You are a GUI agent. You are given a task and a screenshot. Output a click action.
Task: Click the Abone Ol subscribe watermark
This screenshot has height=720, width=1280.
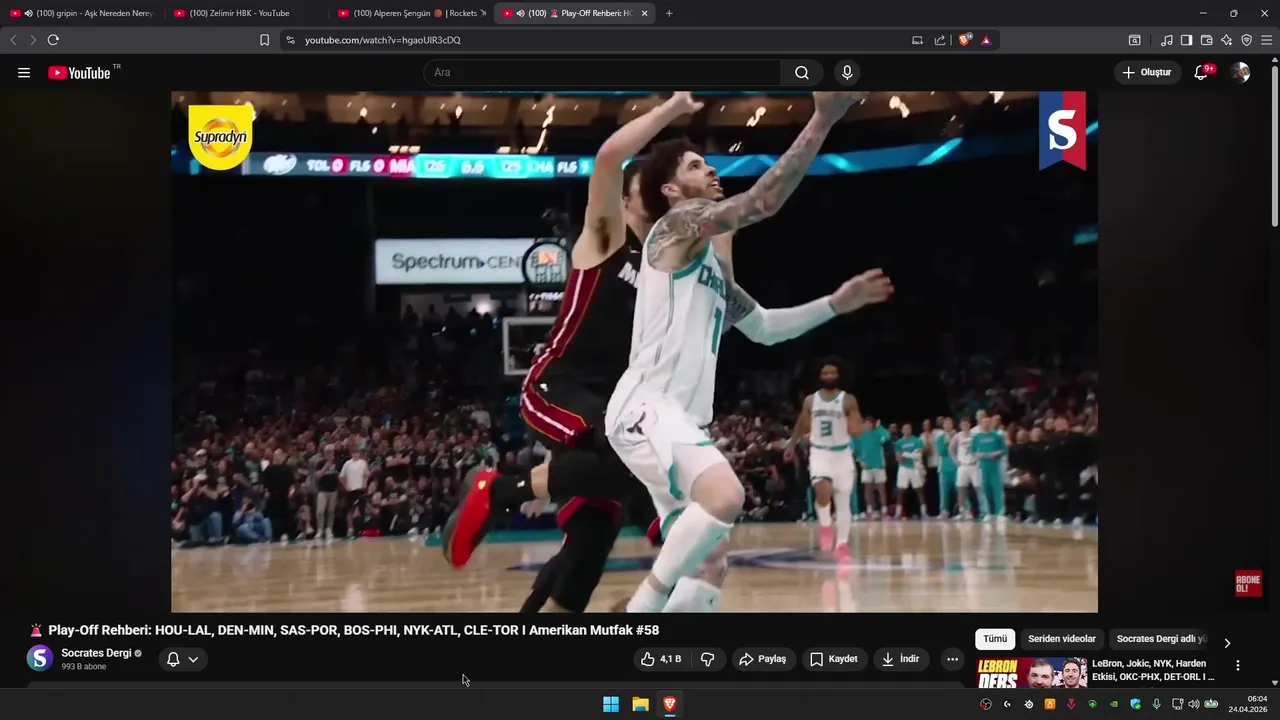point(1248,583)
